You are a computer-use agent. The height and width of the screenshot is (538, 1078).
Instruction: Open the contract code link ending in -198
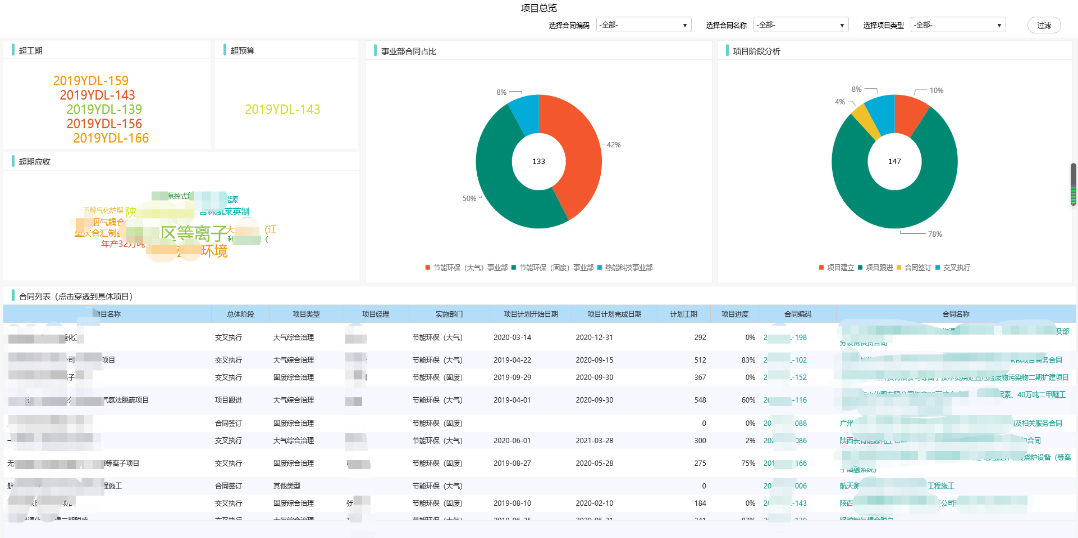pyautogui.click(x=785, y=337)
